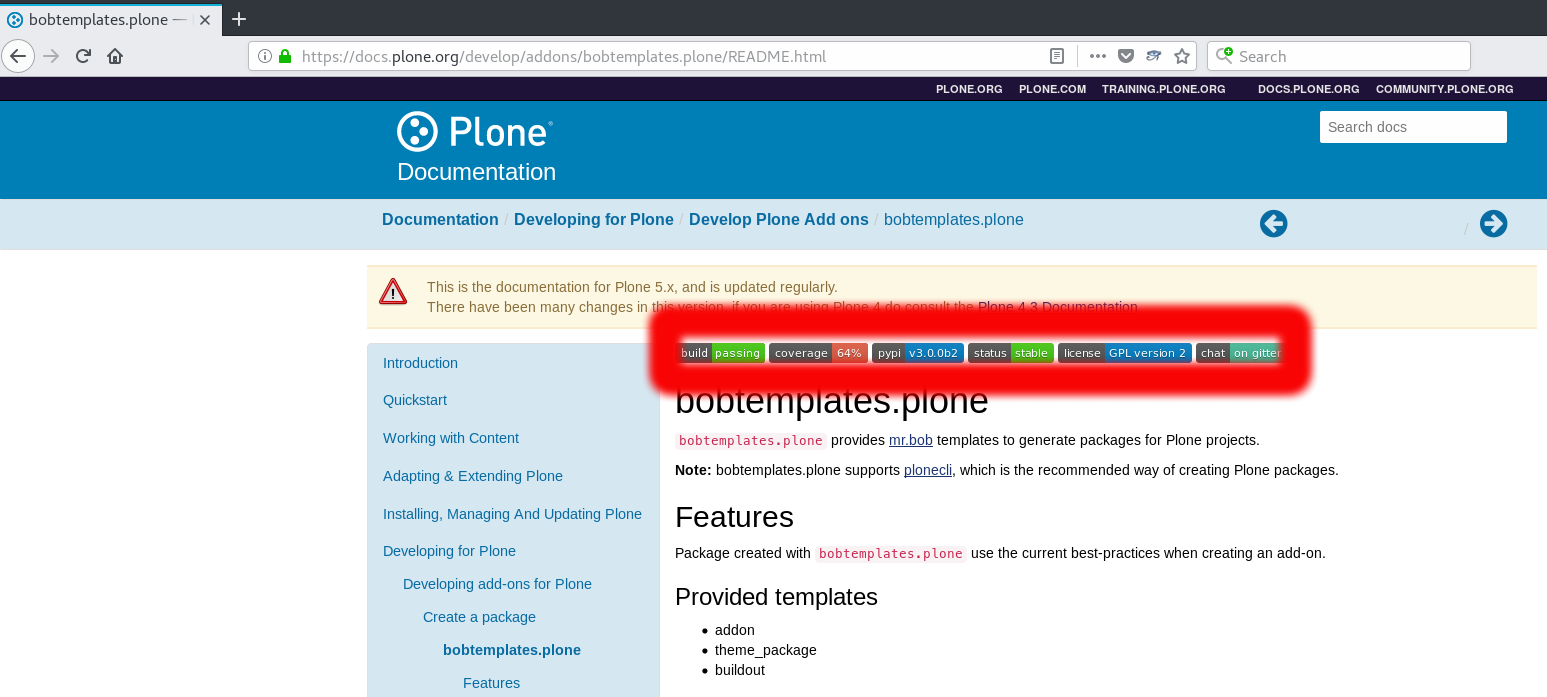This screenshot has height=697, width=1547.
Task: Go to previous doc page arrow
Action: [x=1273, y=224]
